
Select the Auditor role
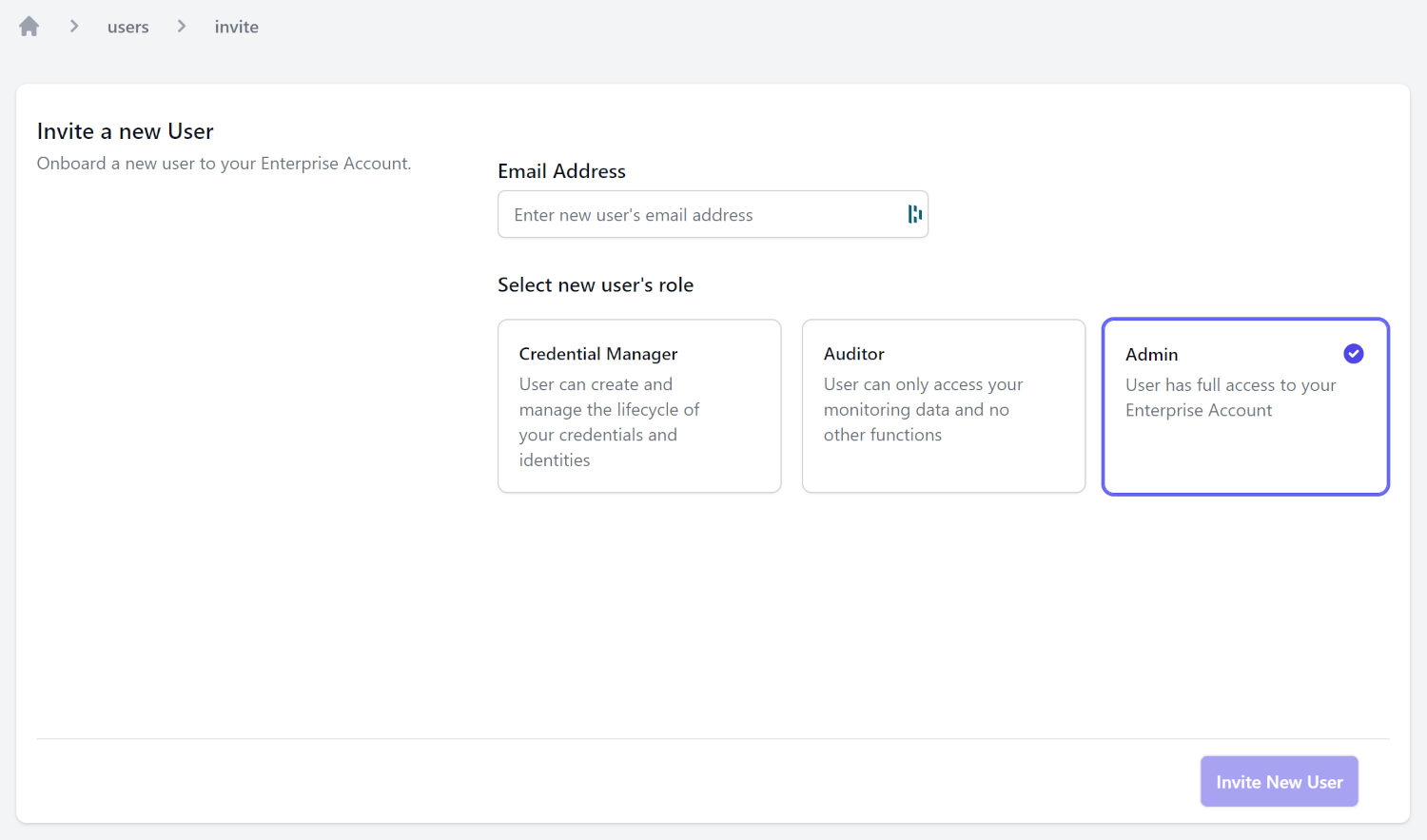[943, 406]
